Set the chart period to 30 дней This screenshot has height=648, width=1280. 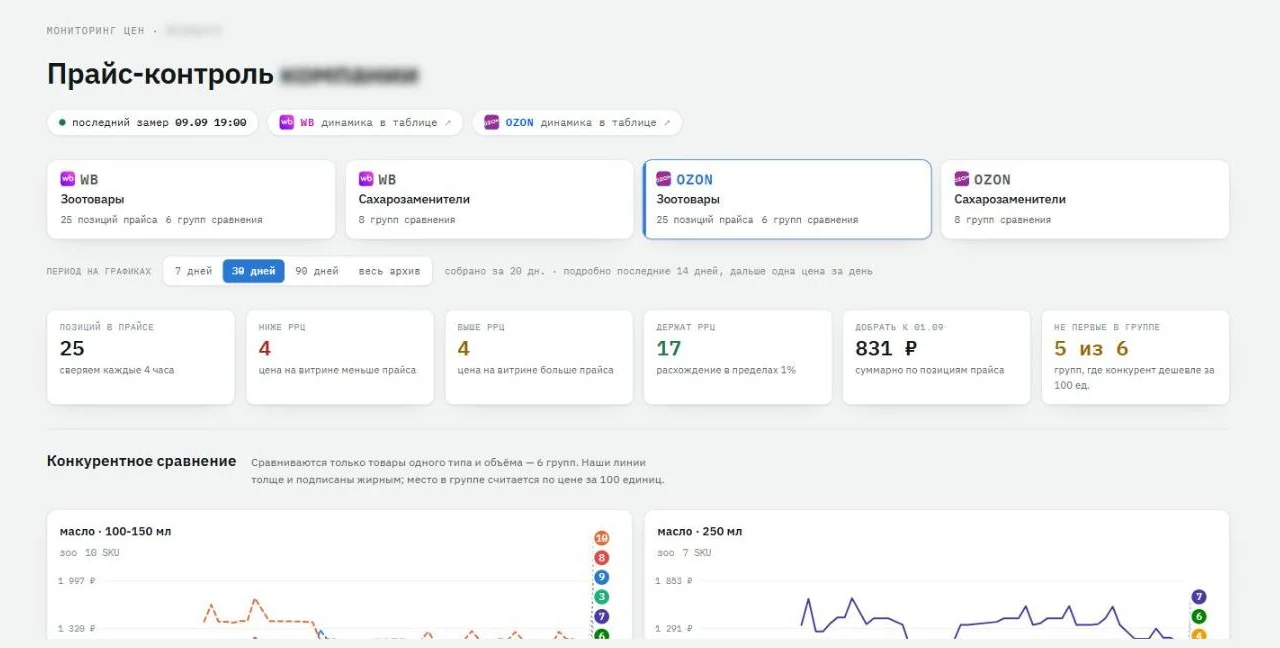coord(253,271)
